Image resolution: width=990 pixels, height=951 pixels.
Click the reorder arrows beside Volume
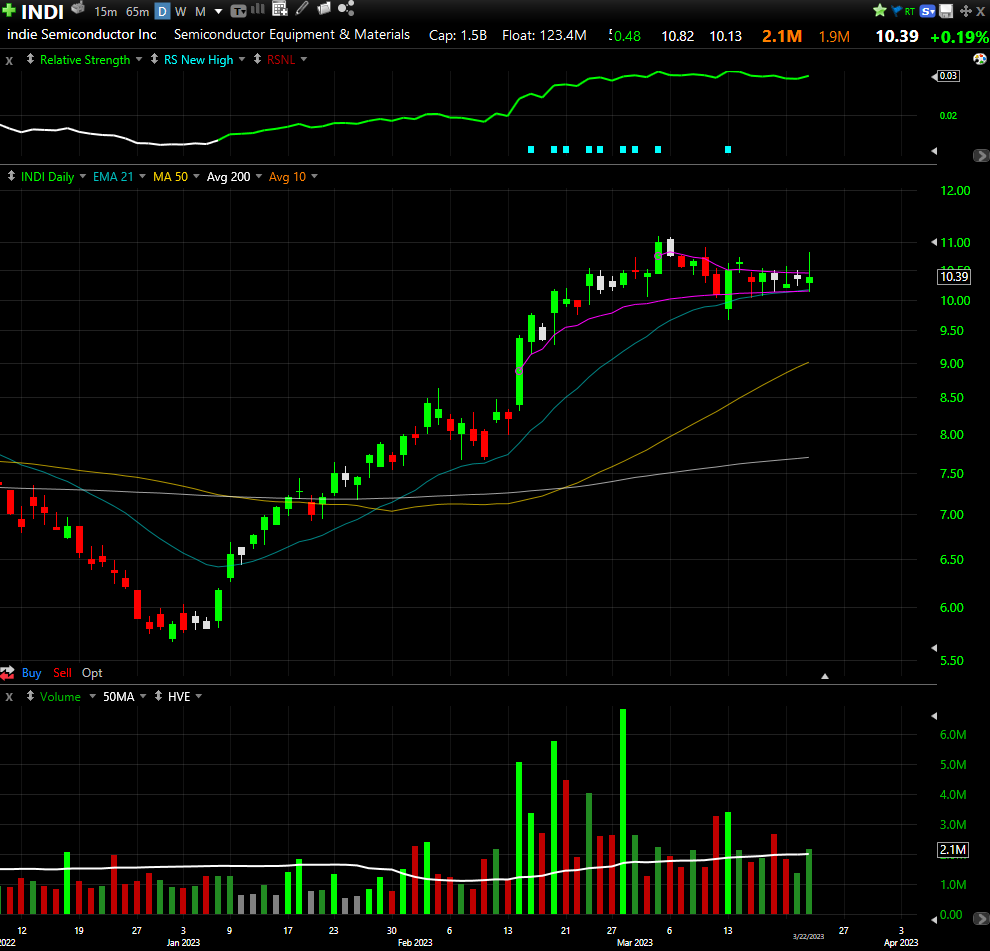click(x=30, y=696)
